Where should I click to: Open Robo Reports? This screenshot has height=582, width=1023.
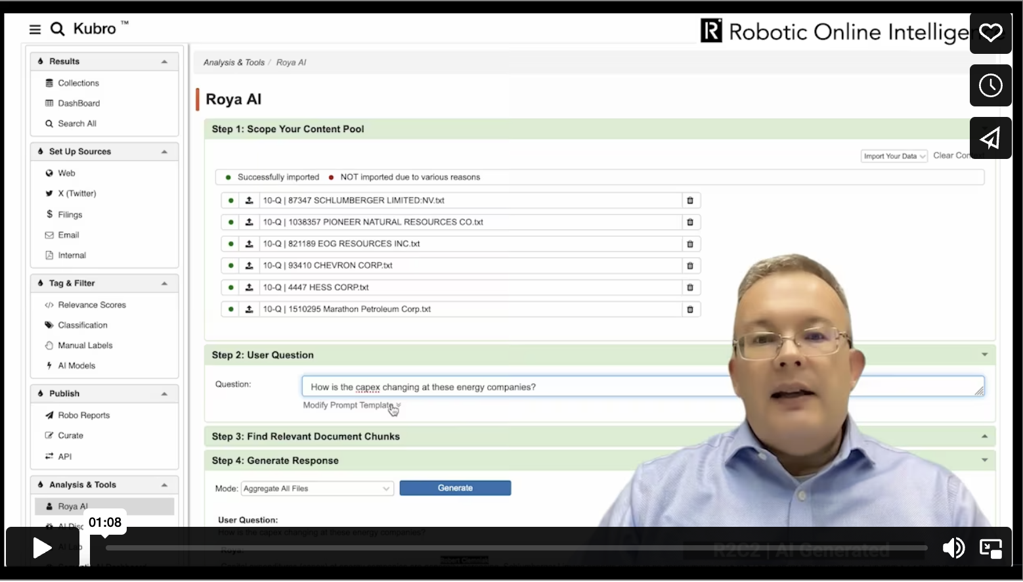[84, 415]
